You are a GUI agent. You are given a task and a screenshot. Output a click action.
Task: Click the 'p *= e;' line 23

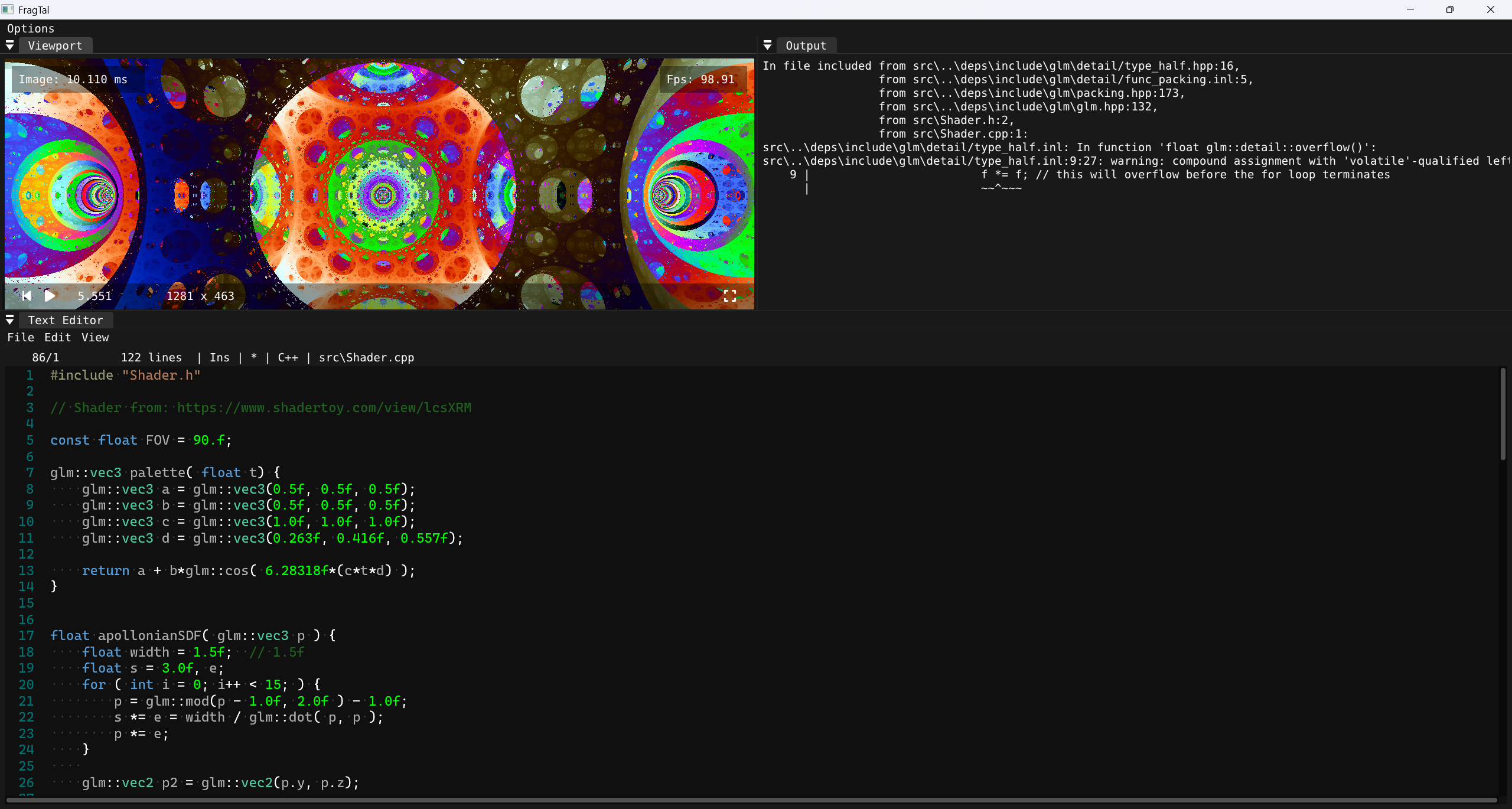pos(141,733)
